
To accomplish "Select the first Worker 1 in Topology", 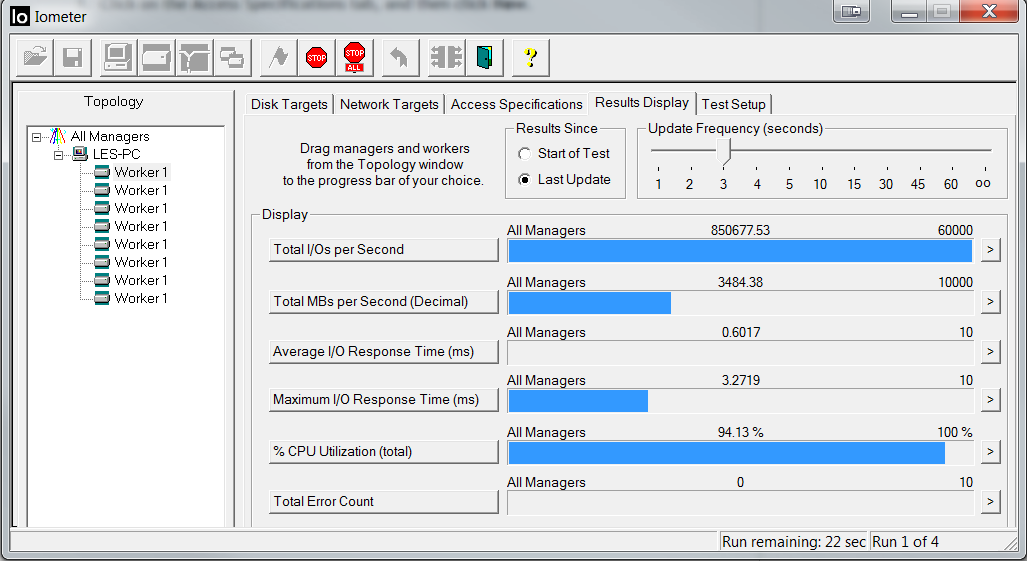I will (x=140, y=172).
